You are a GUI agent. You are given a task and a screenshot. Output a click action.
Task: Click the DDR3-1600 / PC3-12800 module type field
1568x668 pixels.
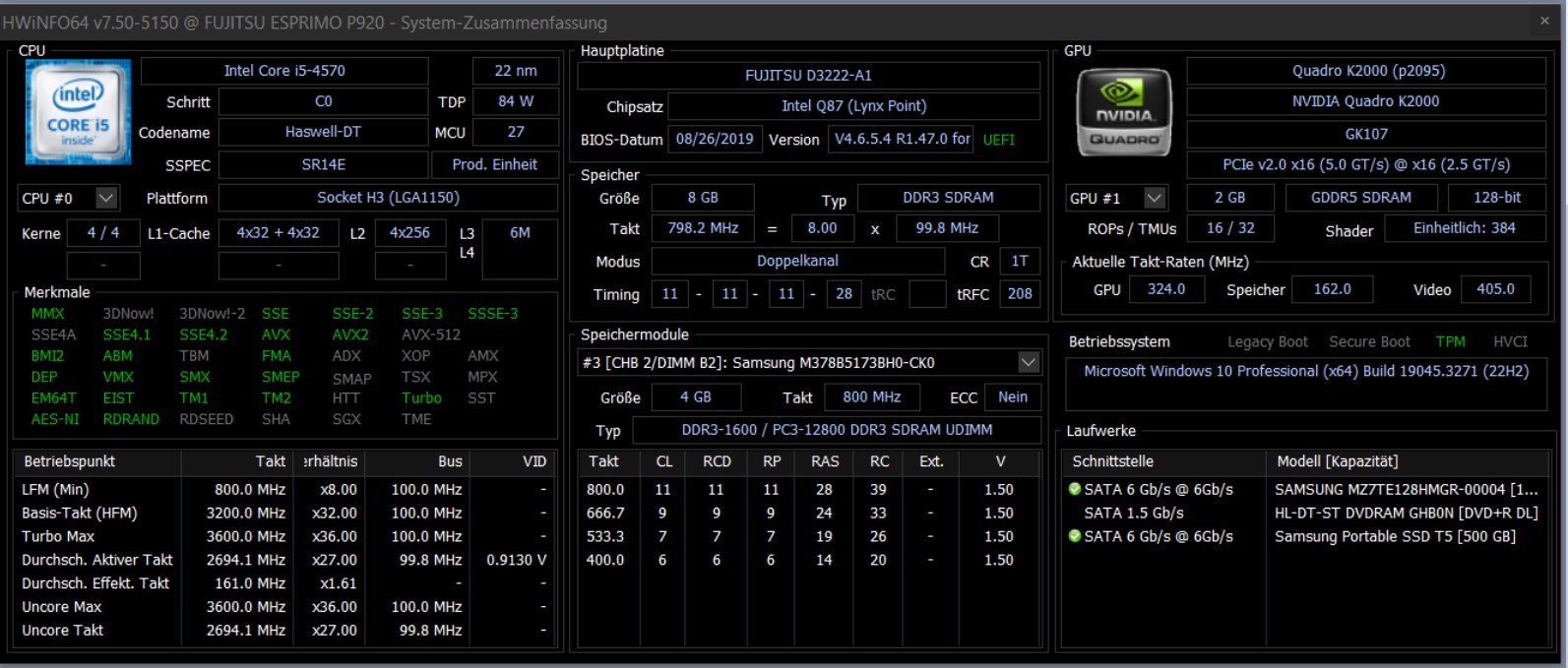tap(837, 430)
